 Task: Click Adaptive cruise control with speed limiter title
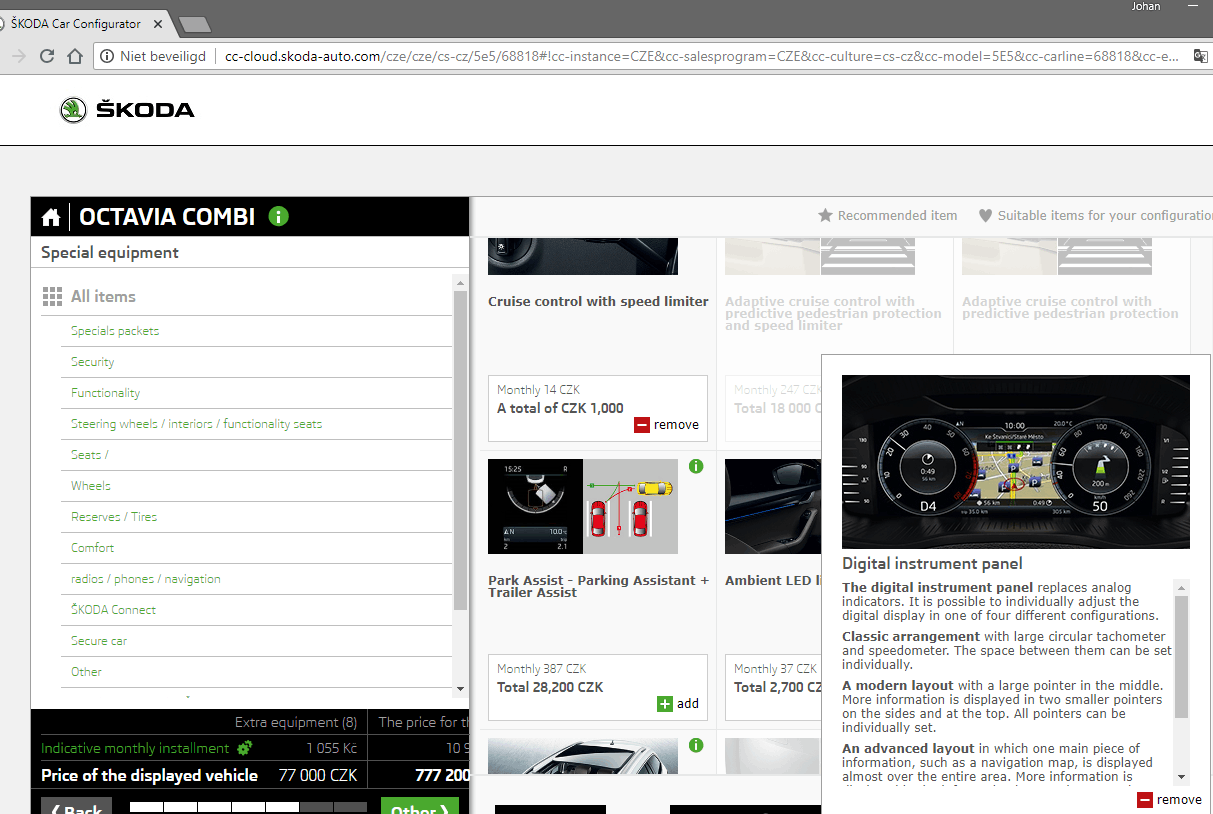coord(833,313)
